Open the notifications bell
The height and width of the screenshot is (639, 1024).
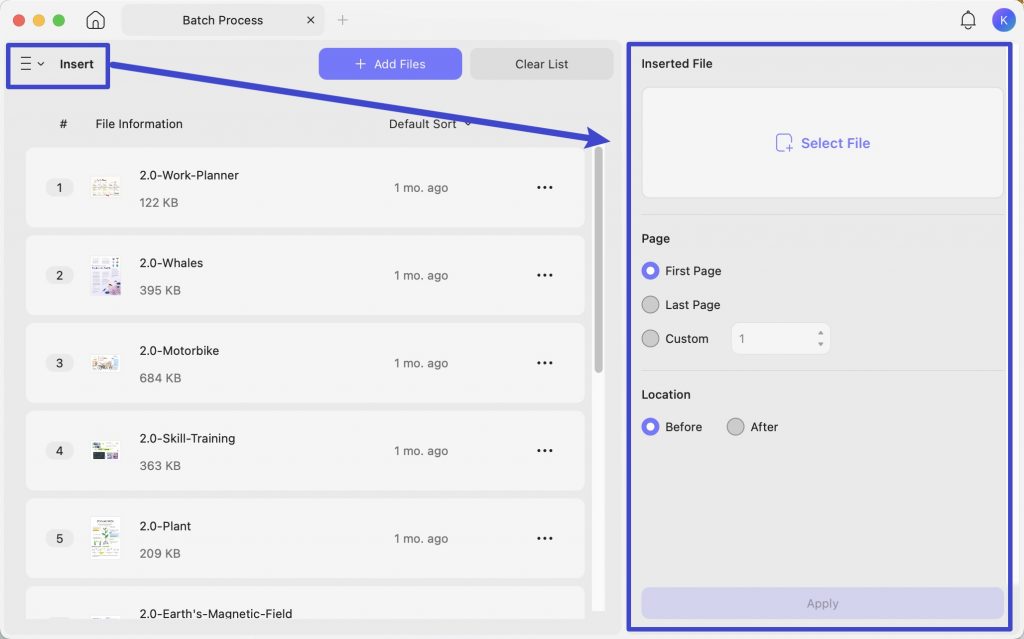point(968,20)
